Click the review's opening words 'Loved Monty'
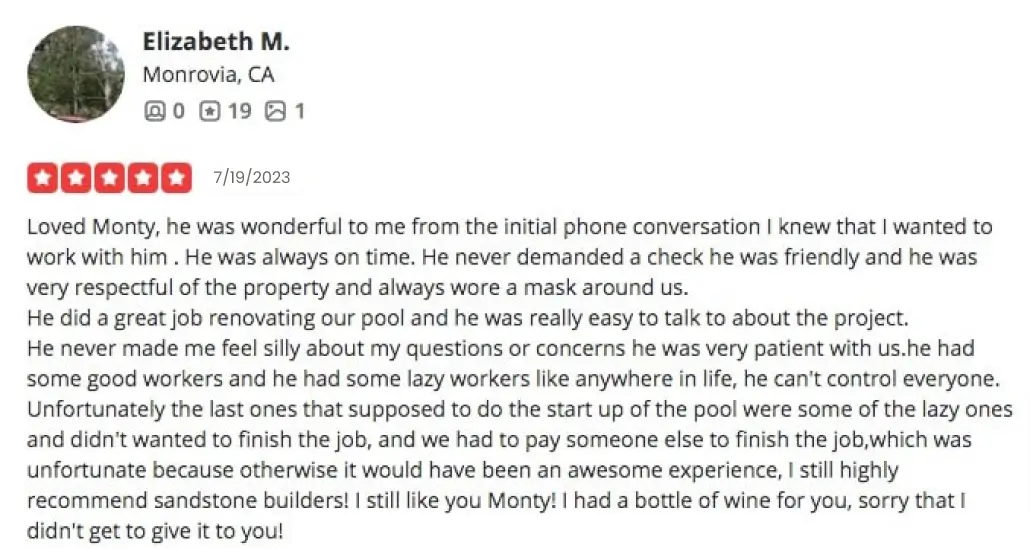This screenshot has width=1030, height=549. [x=93, y=227]
